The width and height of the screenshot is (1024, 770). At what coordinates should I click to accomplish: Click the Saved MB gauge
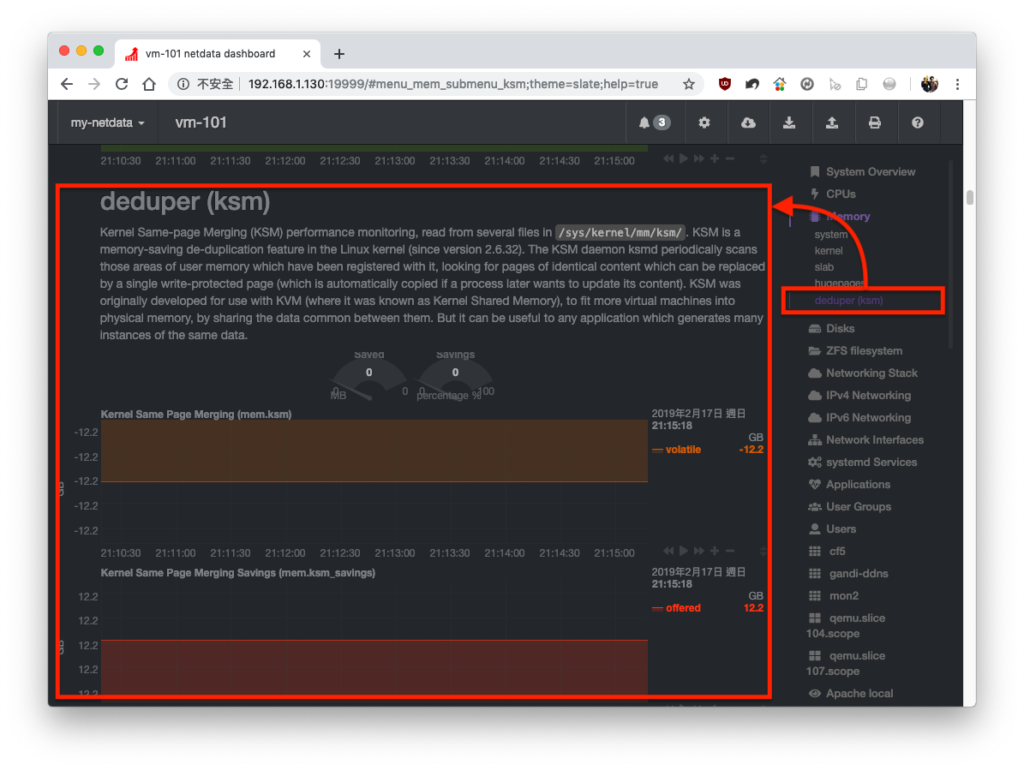pos(369,376)
